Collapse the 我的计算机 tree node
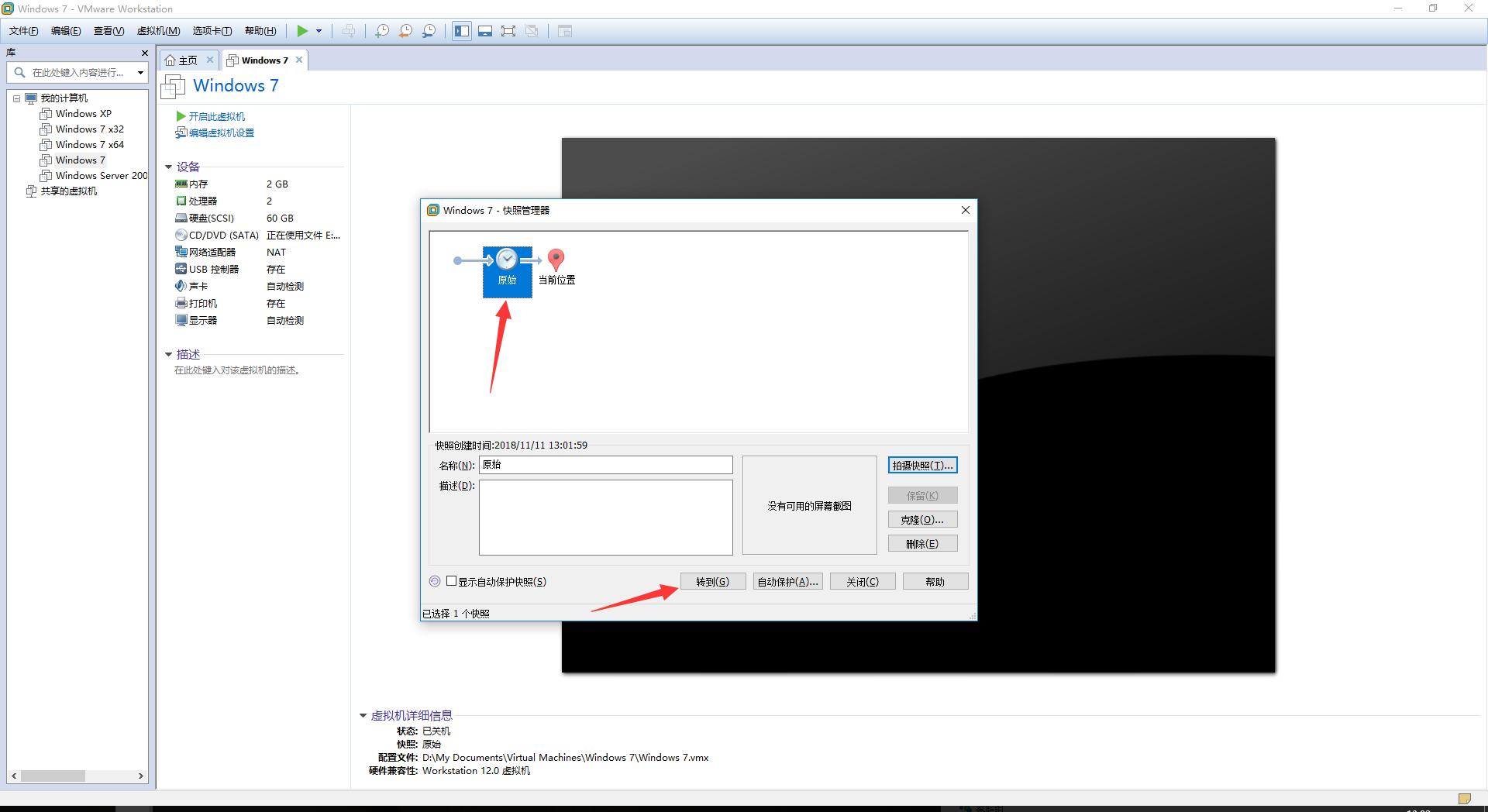This screenshot has height=812, width=1488. pyautogui.click(x=16, y=98)
